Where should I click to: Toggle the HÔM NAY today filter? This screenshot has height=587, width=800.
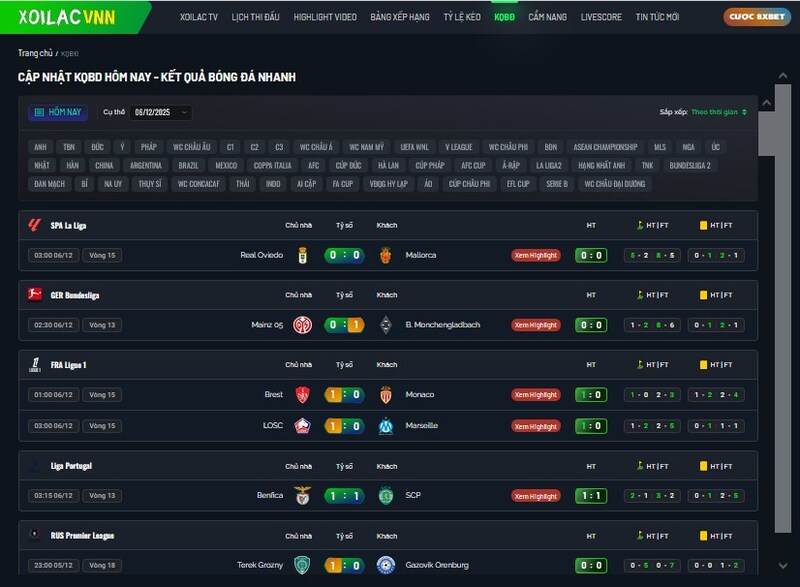pos(58,113)
